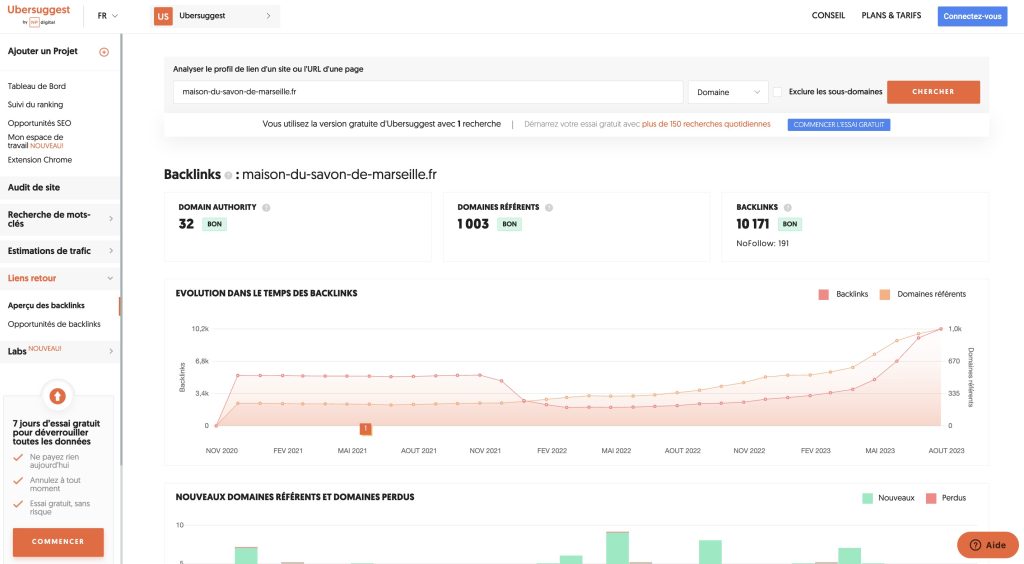Click the Ajouter un Projet label
Screen dimensions: 1024x564
click(42, 51)
